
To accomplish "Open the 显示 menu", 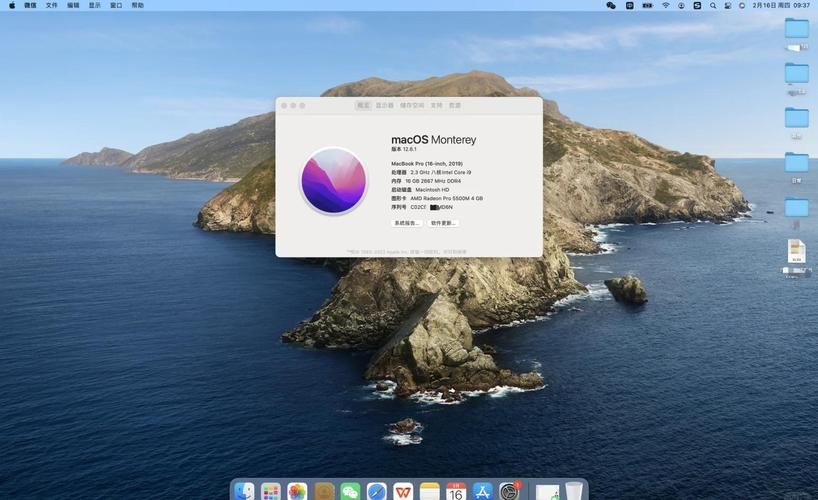I will (x=94, y=5).
